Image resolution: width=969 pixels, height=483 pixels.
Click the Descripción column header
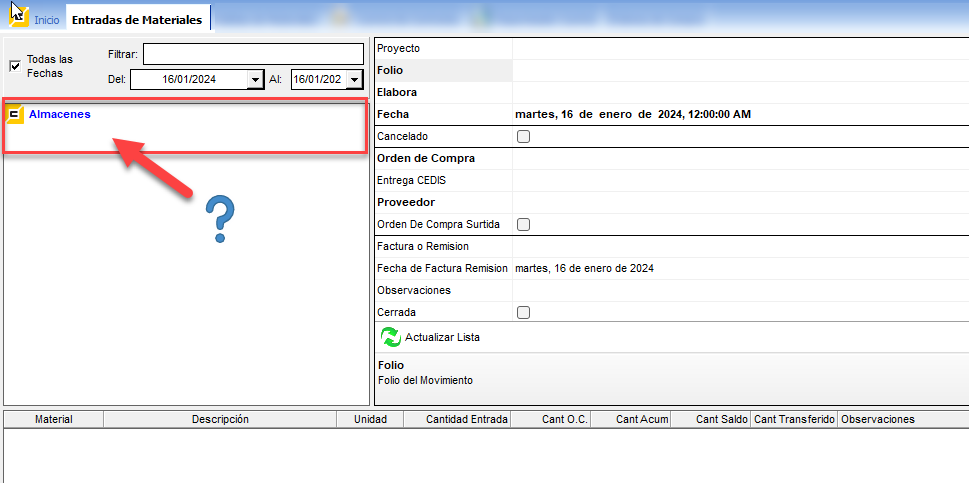220,419
